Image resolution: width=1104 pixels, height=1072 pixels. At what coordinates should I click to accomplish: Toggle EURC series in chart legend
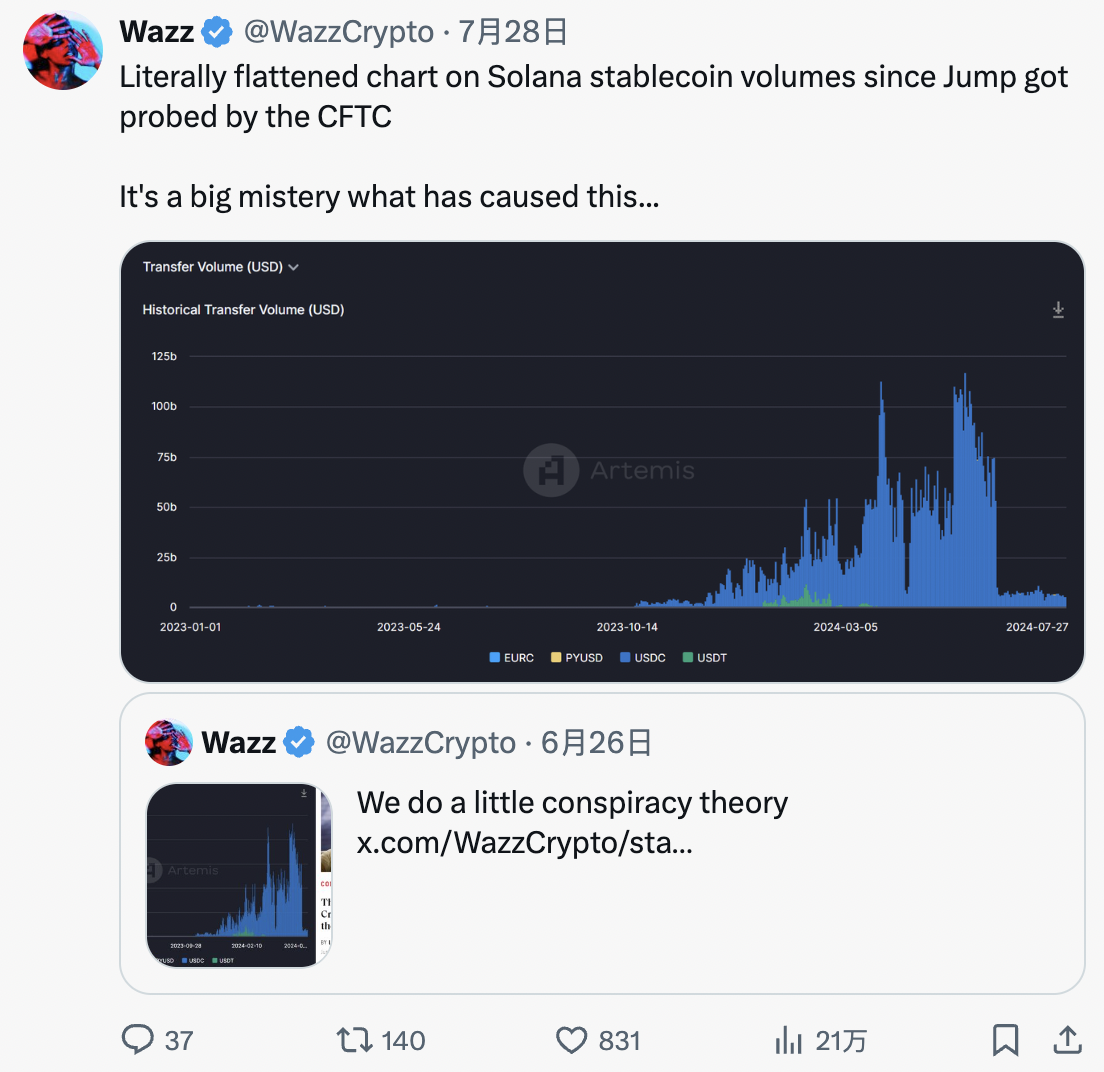[x=512, y=658]
